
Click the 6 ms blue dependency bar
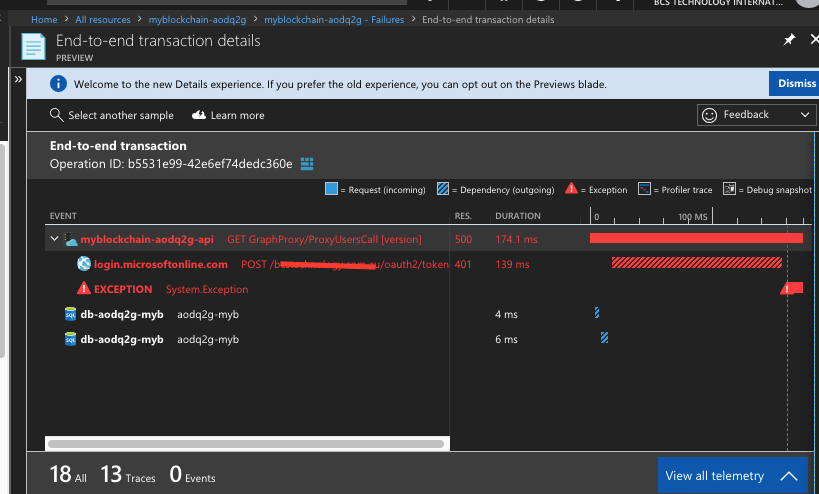coord(604,337)
